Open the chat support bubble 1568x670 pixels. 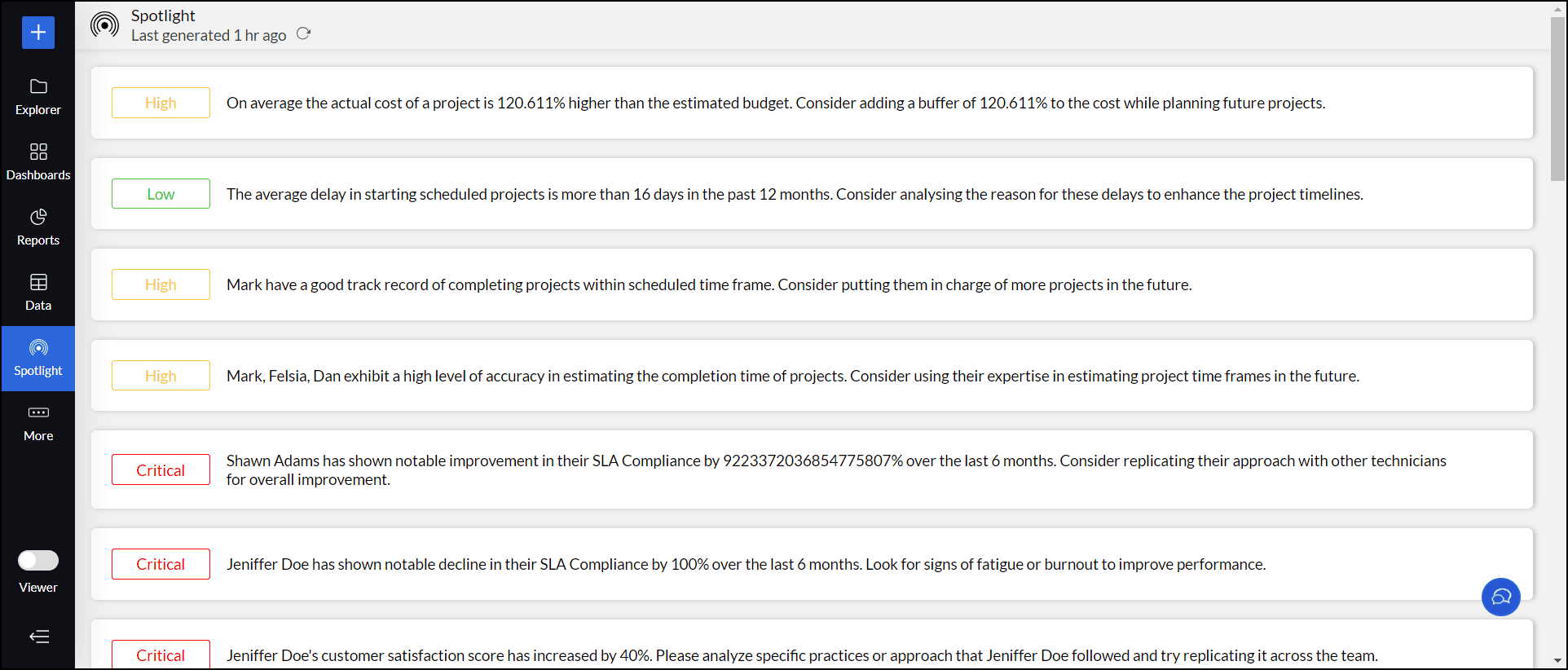pos(1500,597)
